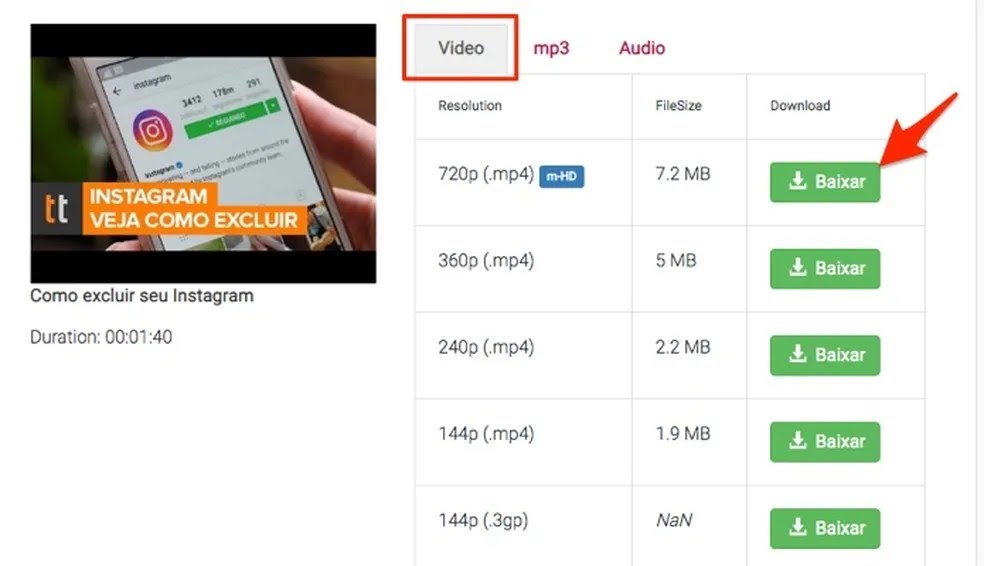Click Baixar for 144p (.3gp)

(x=825, y=528)
